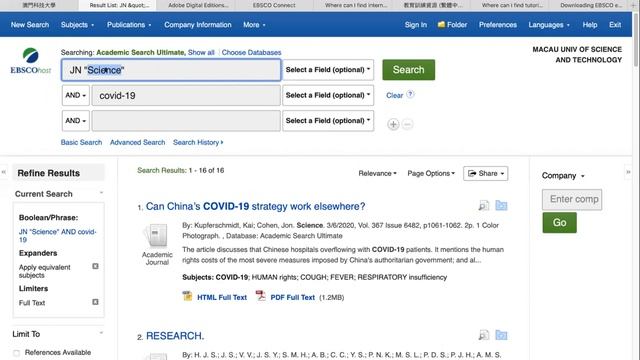The height and width of the screenshot is (360, 640).
Task: Collapse the left Refine Results panel arrow
Action: (x=4, y=172)
